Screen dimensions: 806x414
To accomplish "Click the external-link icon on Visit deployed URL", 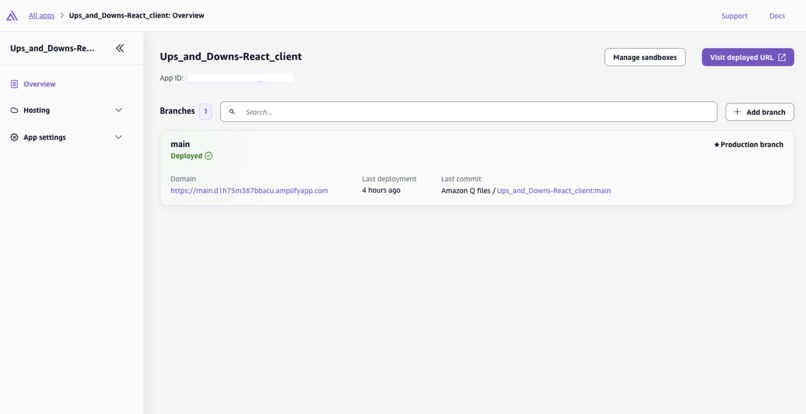I will pyautogui.click(x=782, y=58).
